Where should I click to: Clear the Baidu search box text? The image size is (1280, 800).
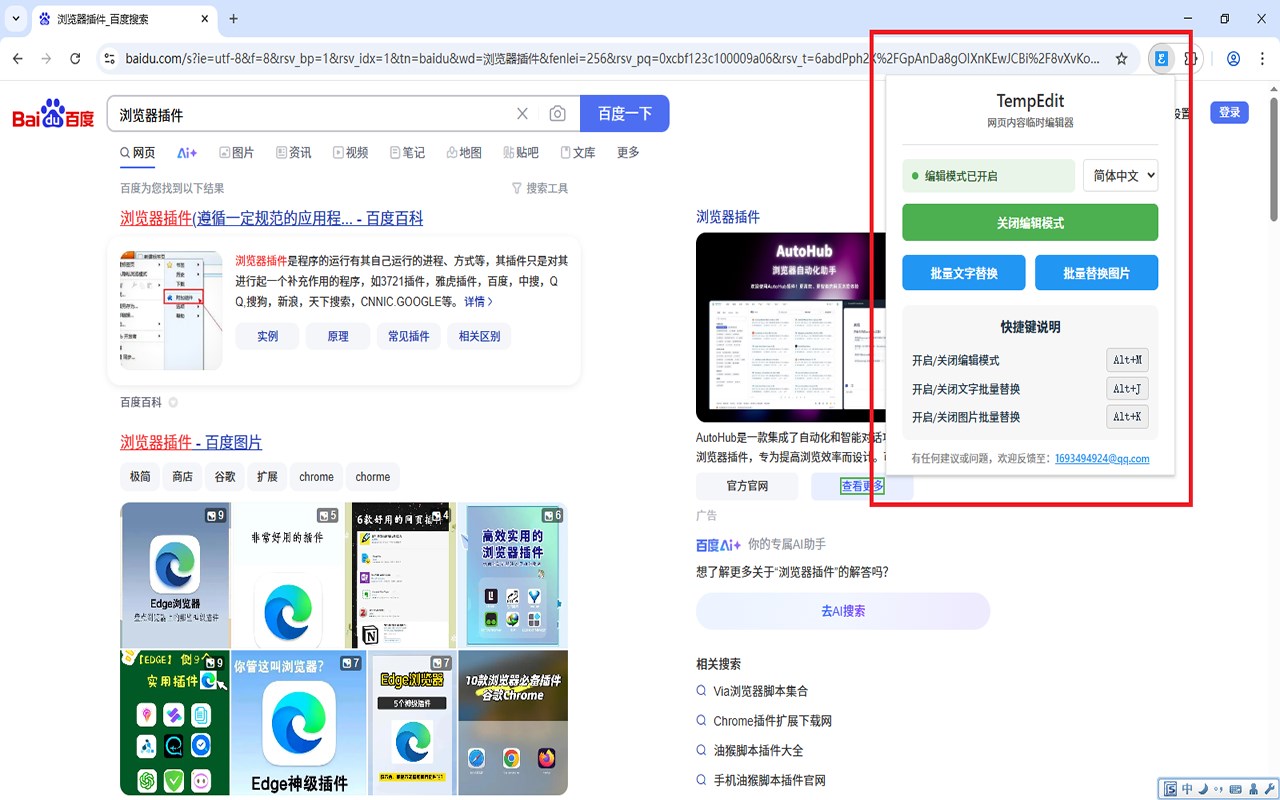click(522, 114)
